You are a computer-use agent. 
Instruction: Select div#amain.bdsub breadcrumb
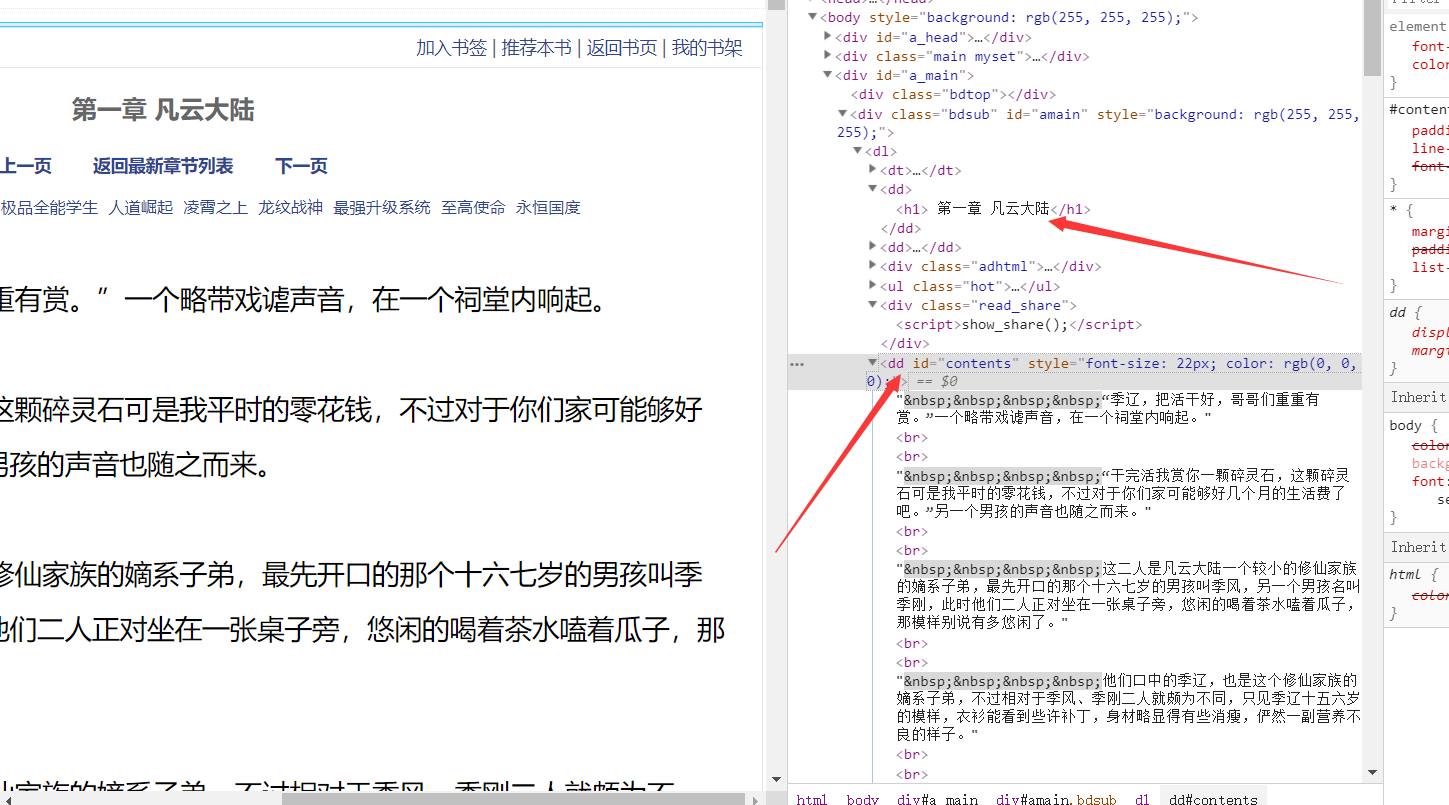tap(1056, 799)
